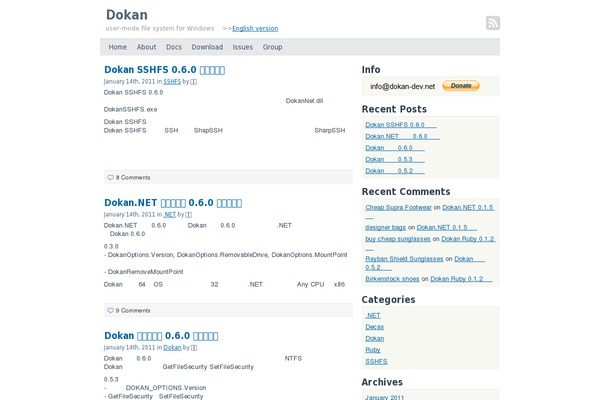Open the third post titled Dokan 0.6.0
Screen dimensions: 600x400
pos(161,336)
